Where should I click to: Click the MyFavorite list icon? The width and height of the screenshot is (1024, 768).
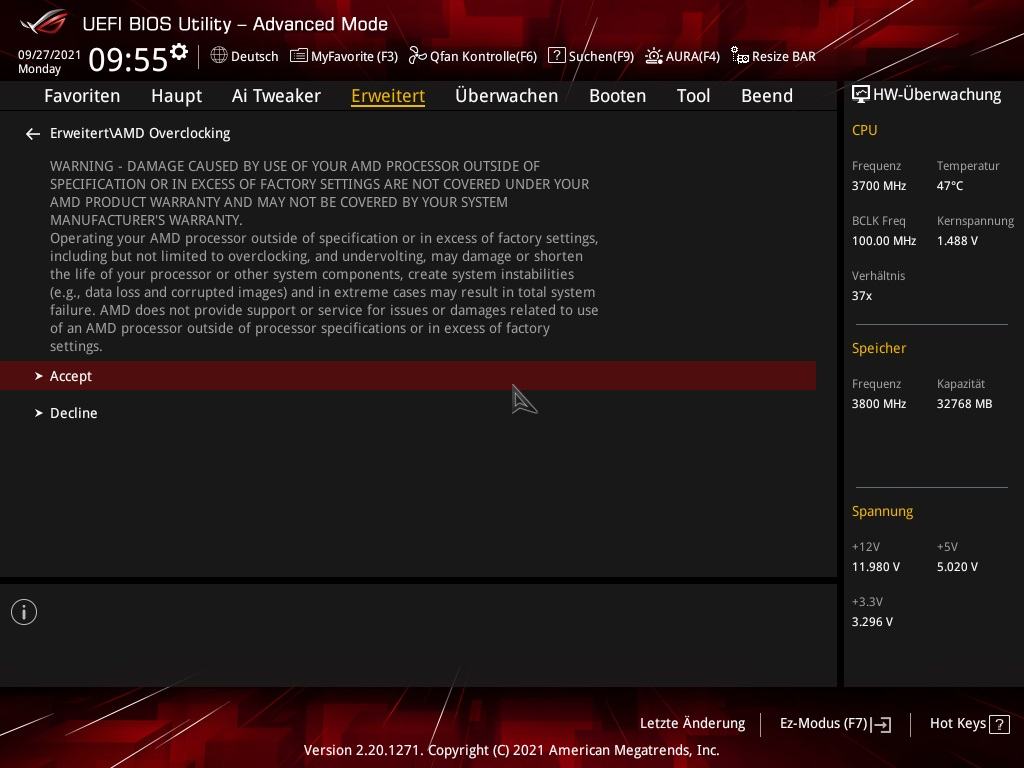pos(298,56)
